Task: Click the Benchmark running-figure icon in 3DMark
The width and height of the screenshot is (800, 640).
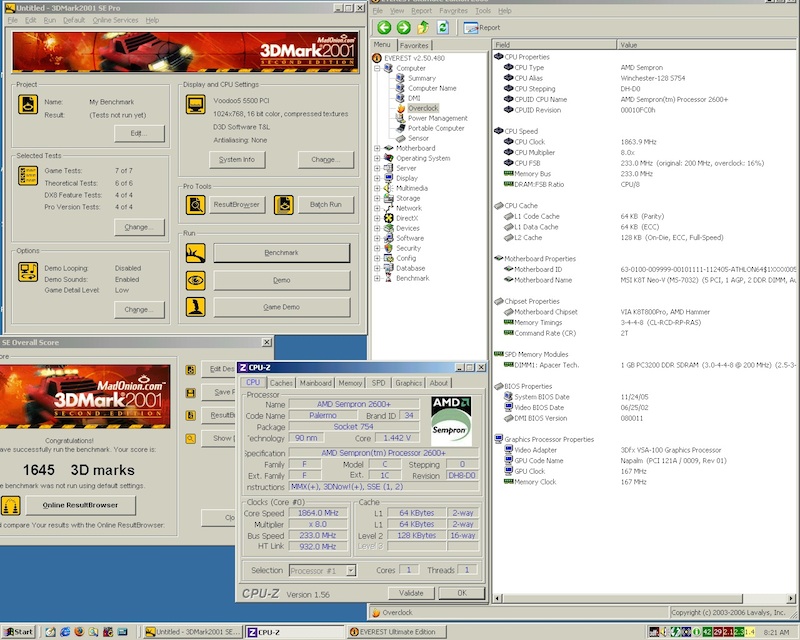Action: (195, 253)
